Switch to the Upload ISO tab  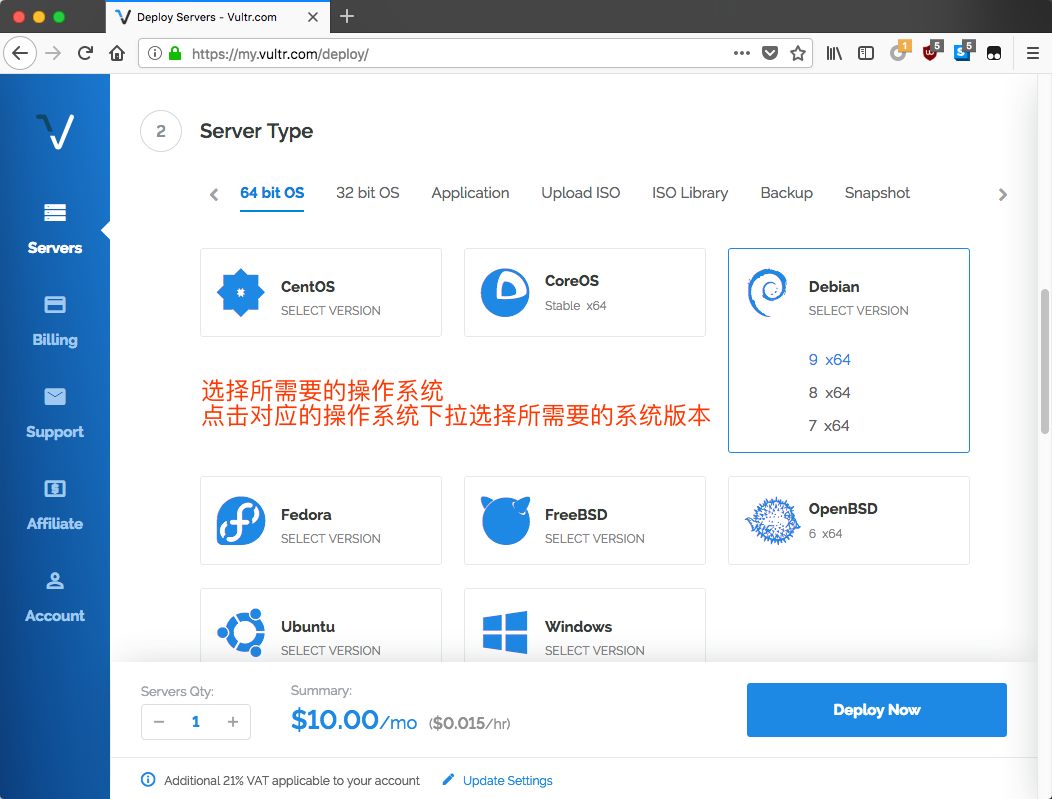[580, 193]
